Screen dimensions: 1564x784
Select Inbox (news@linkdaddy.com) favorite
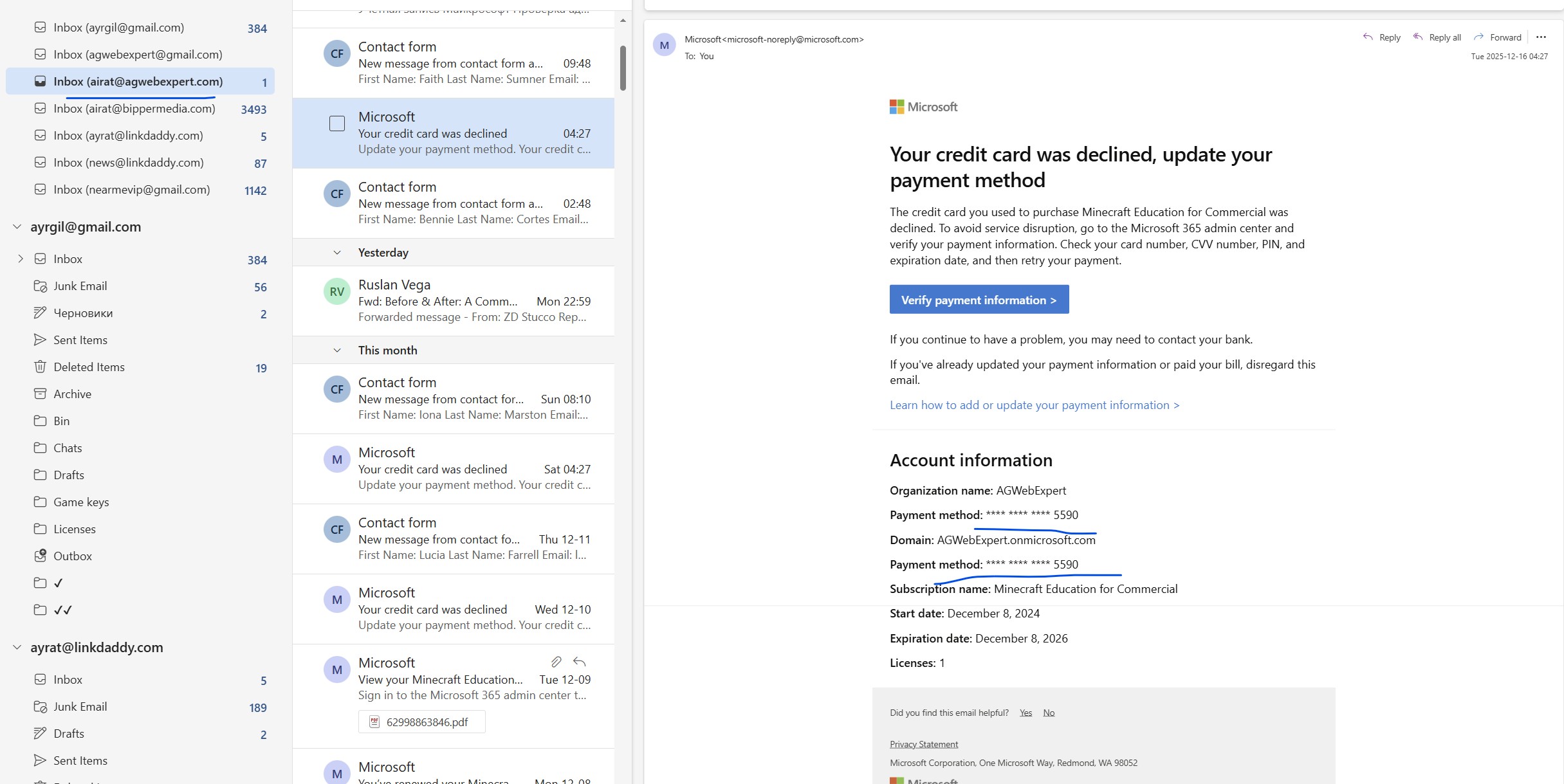pyautogui.click(x=140, y=163)
